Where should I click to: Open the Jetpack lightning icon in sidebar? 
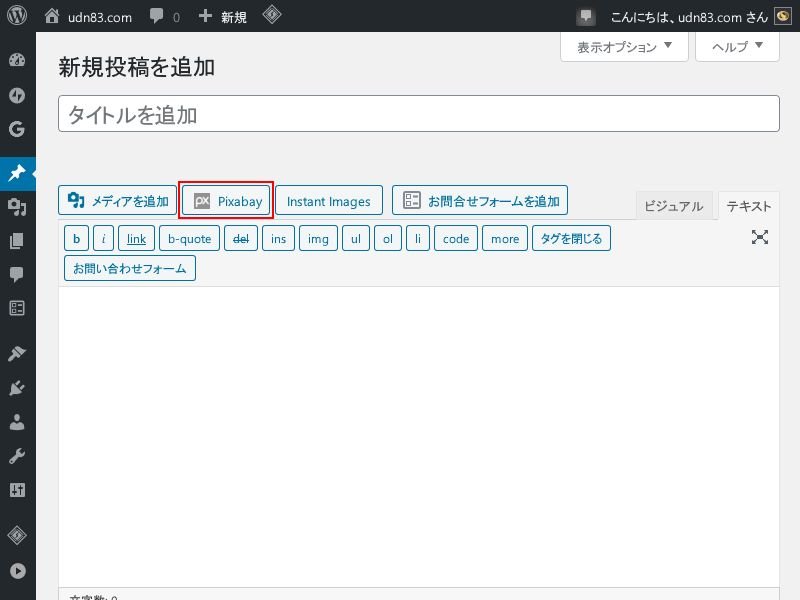[17, 95]
